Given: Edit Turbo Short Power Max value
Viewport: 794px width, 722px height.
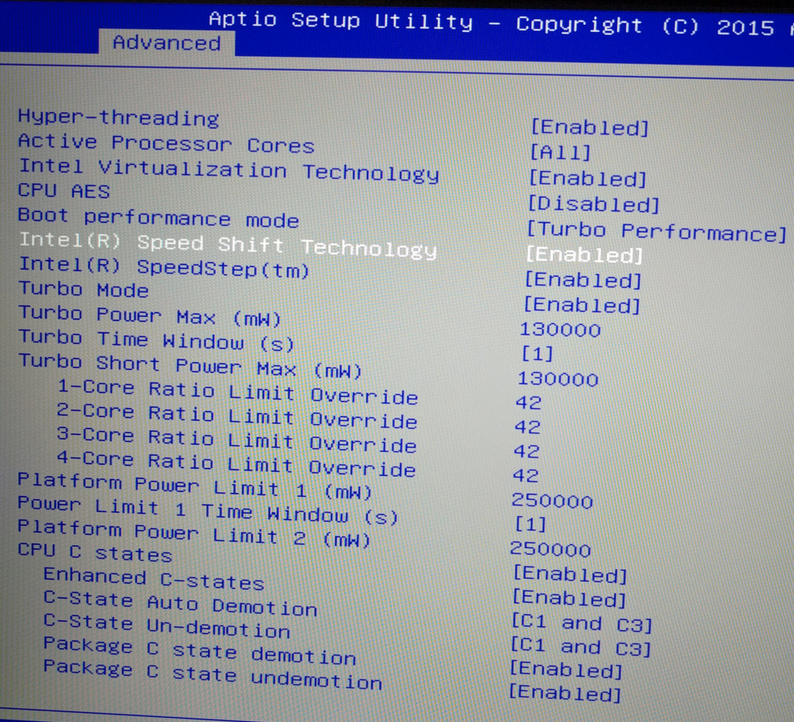Looking at the screenshot, I should click(559, 379).
